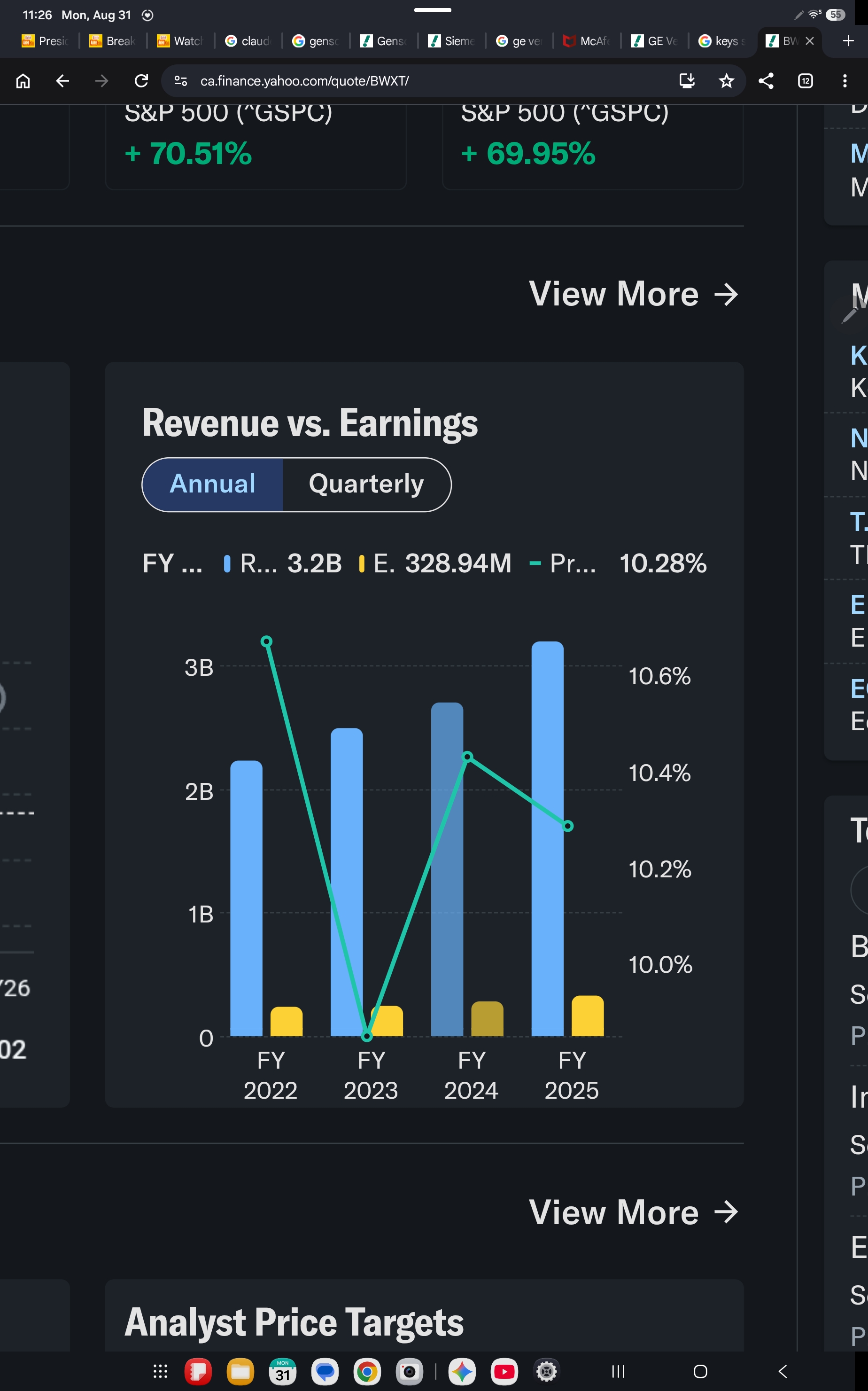Select the FY 2025 revenue bar
Image resolution: width=868 pixels, height=1391 pixels.
click(547, 838)
